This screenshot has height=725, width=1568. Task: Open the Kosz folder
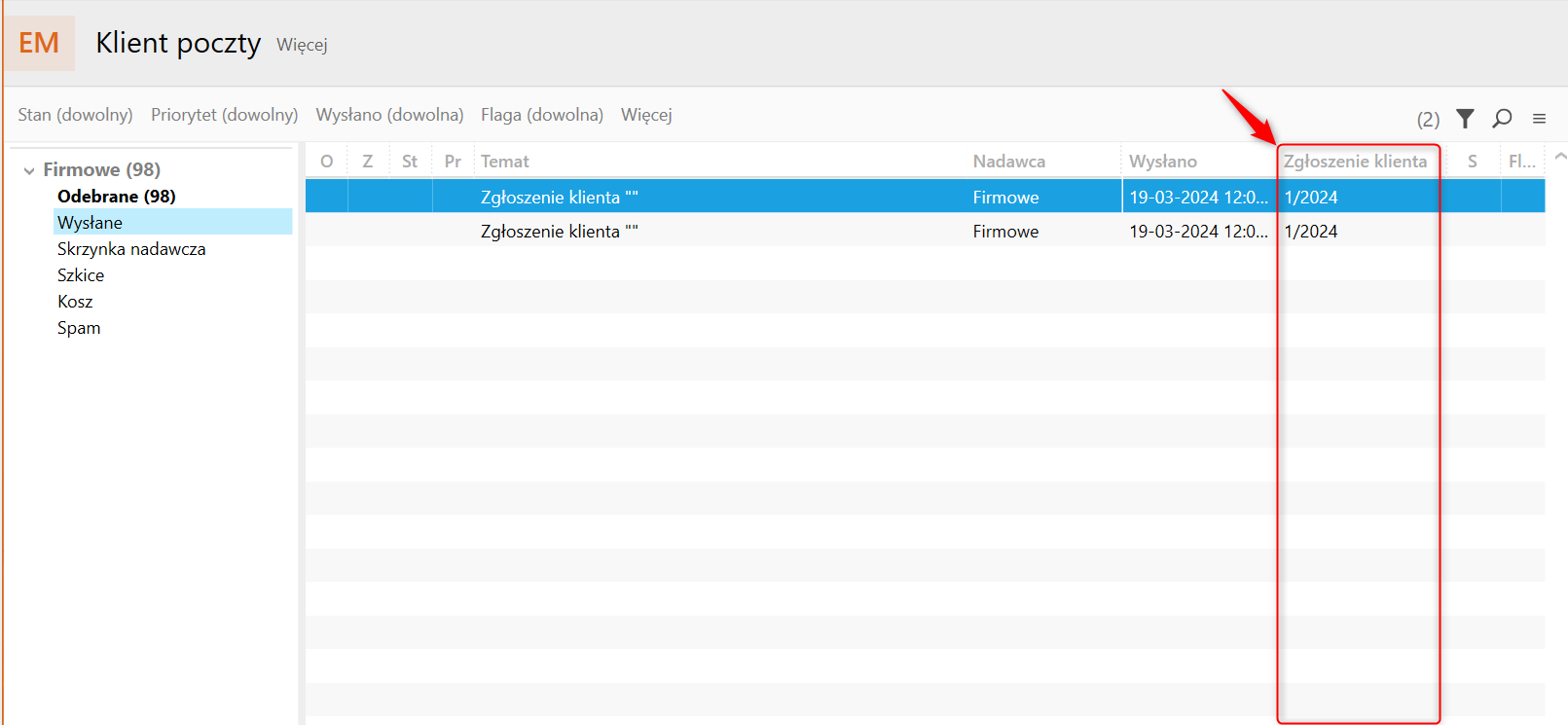click(75, 302)
